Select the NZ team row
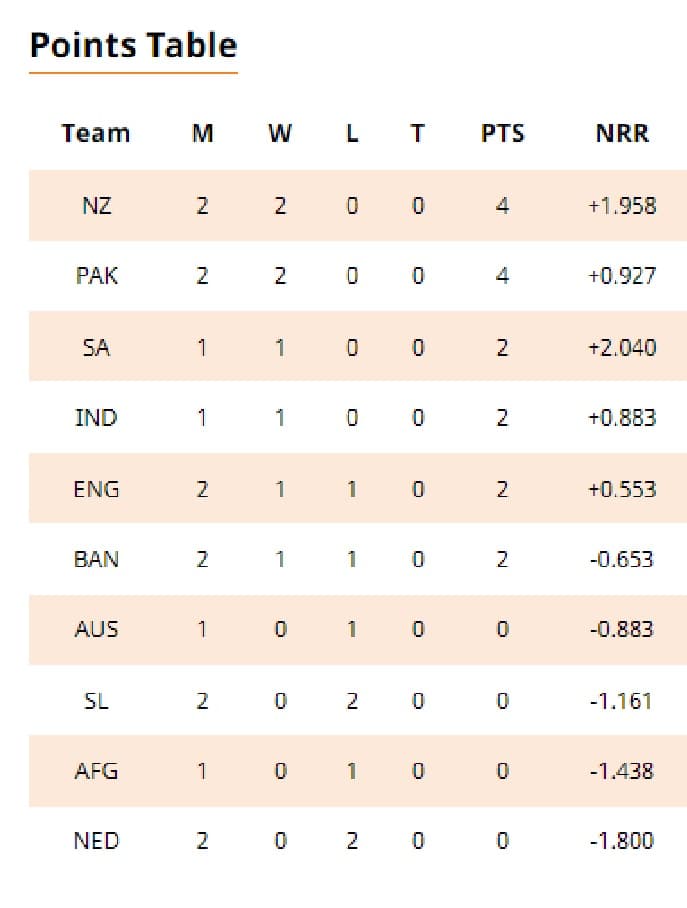Image resolution: width=687 pixels, height=908 pixels. pyautogui.click(x=96, y=206)
